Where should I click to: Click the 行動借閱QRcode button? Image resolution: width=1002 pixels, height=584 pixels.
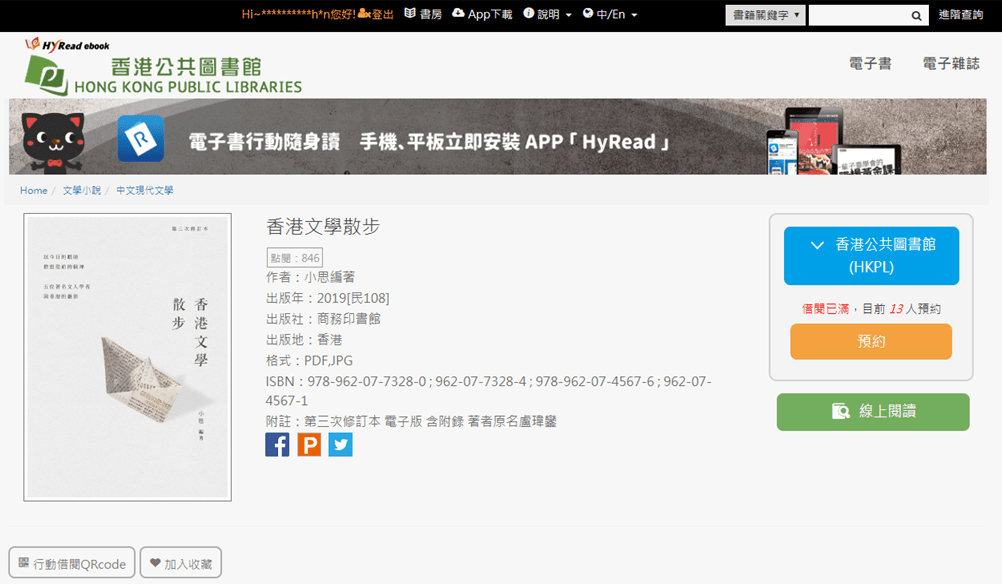click(72, 563)
